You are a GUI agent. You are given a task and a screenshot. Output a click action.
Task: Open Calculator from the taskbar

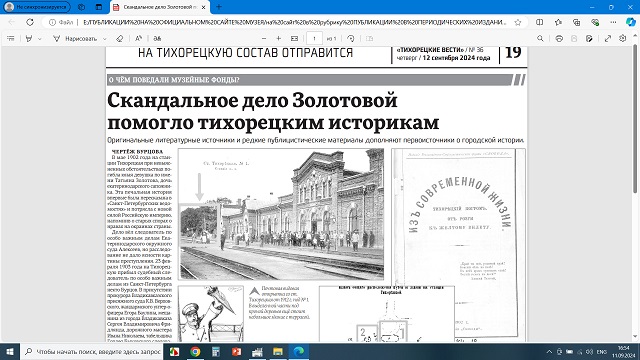pos(216,351)
